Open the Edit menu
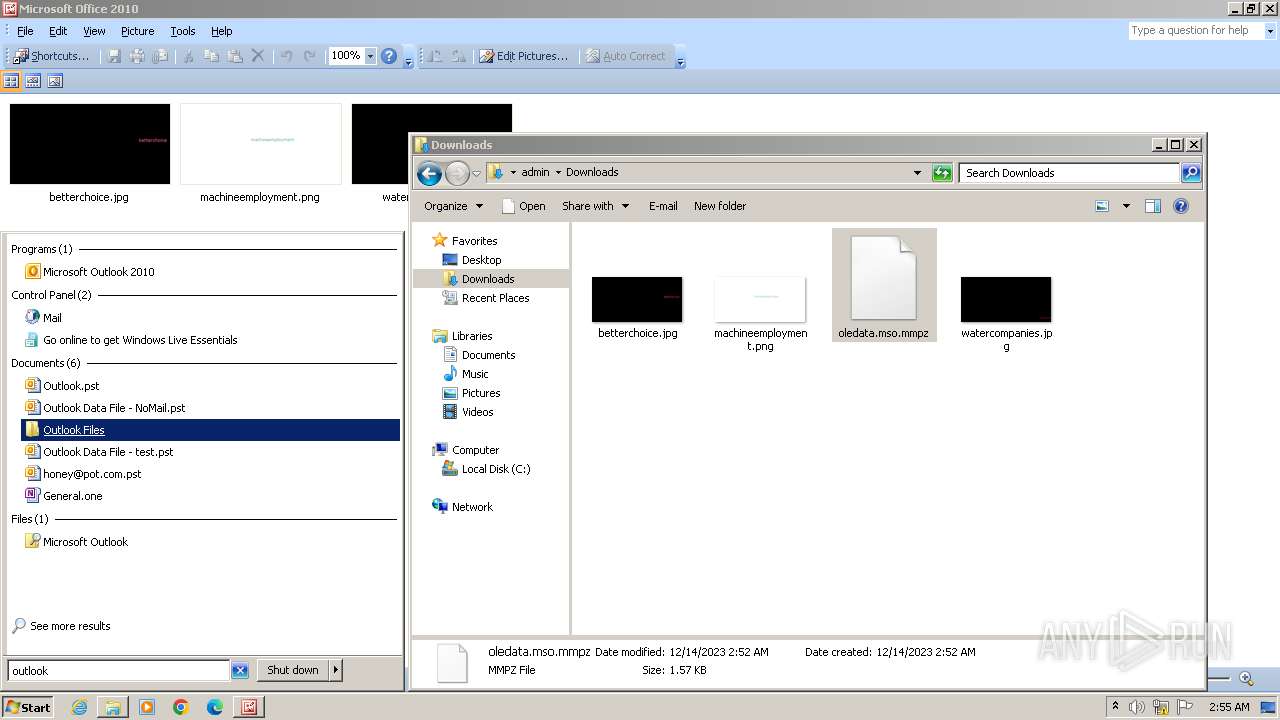 coord(58,31)
